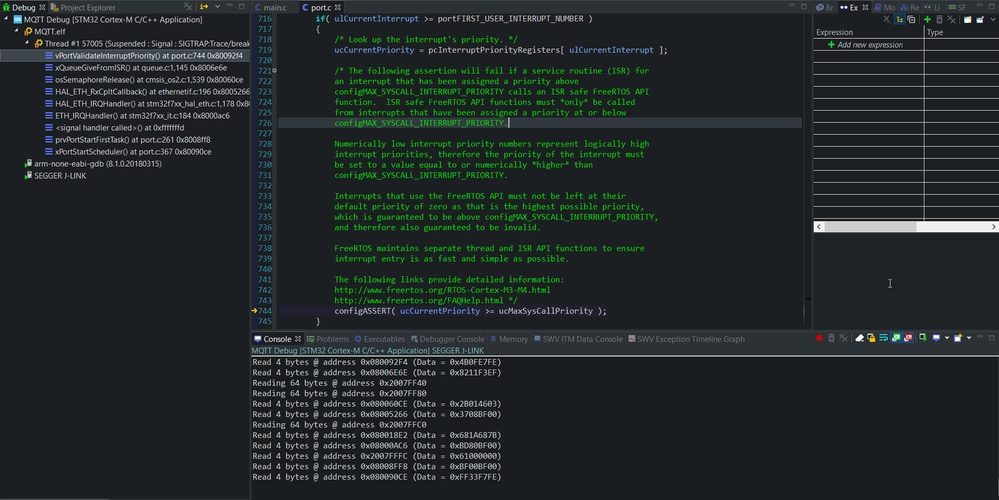Clear the Console with eraser icon
Image resolution: width=999 pixels, height=500 pixels.
(x=859, y=338)
